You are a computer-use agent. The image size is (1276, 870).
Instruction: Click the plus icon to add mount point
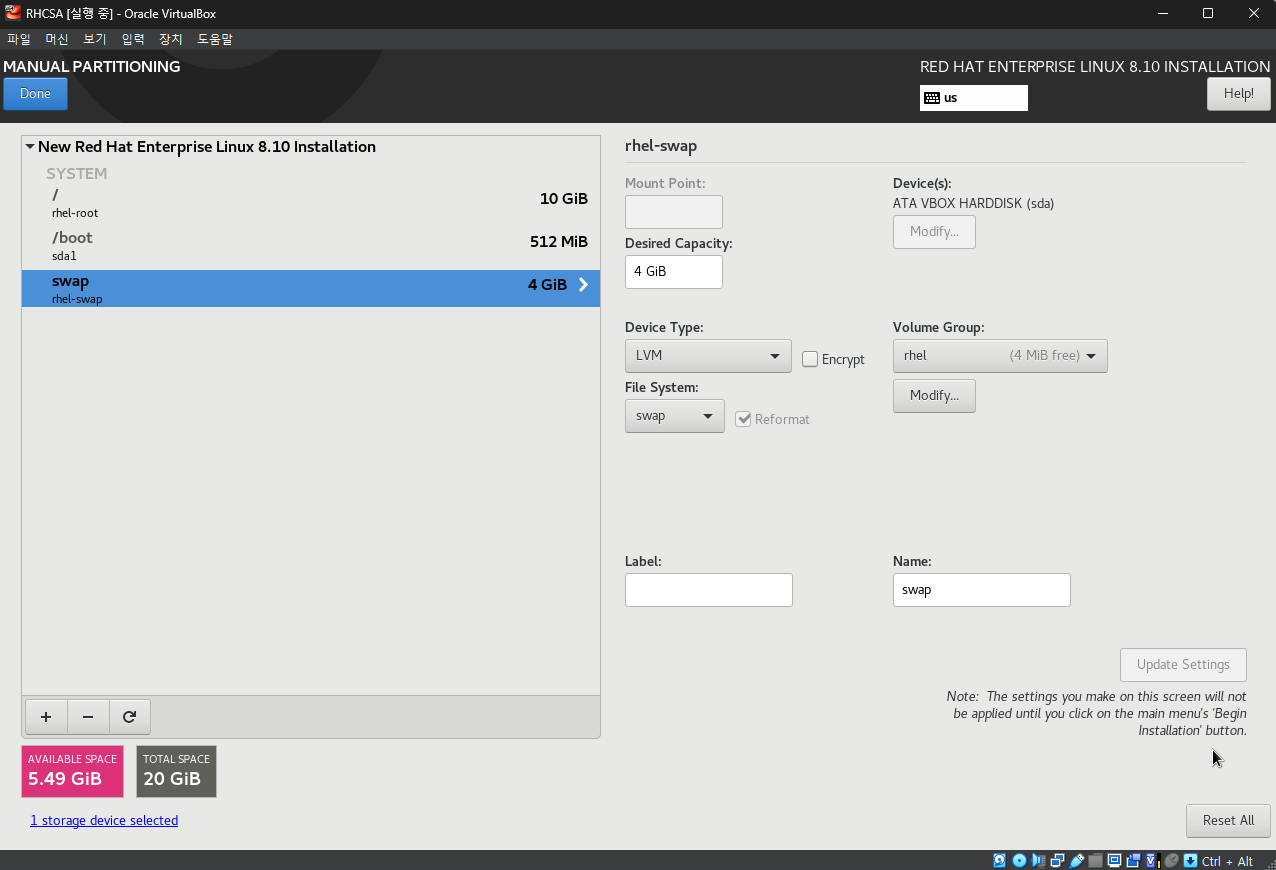pyautogui.click(x=46, y=717)
